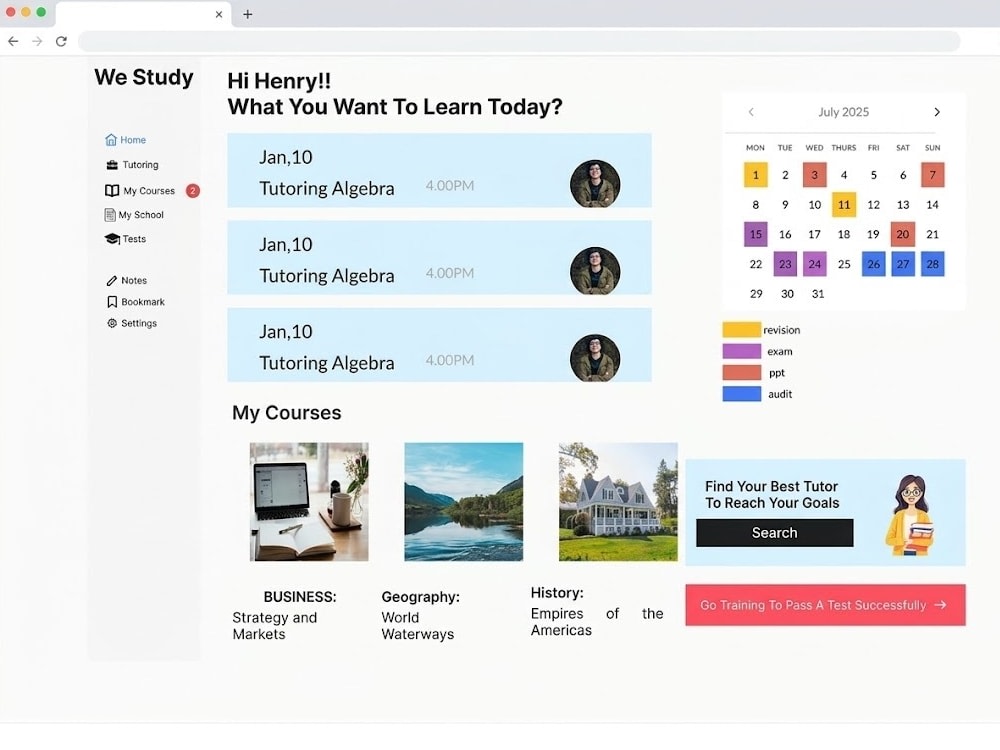Click the My Courses open-book icon

[112, 191]
